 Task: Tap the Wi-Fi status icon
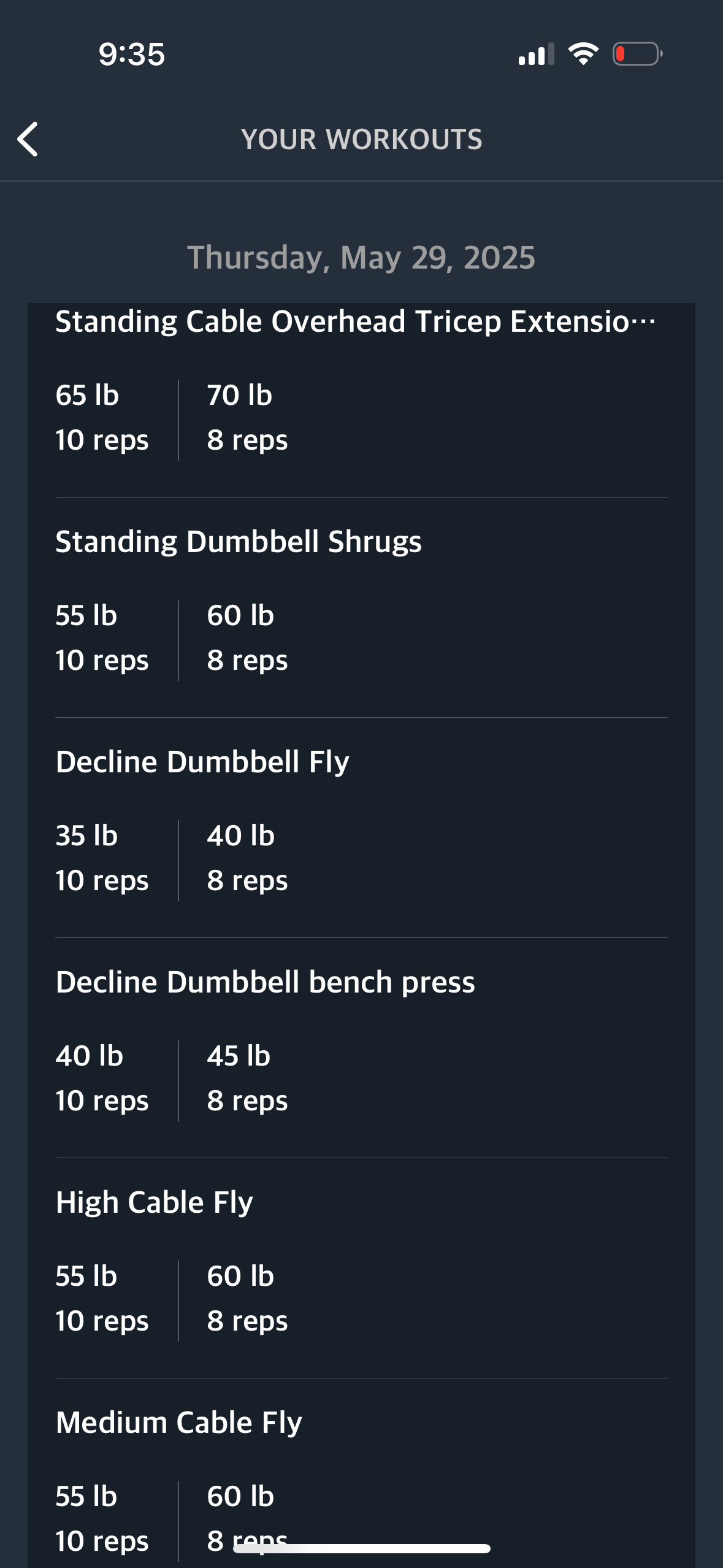point(583,54)
